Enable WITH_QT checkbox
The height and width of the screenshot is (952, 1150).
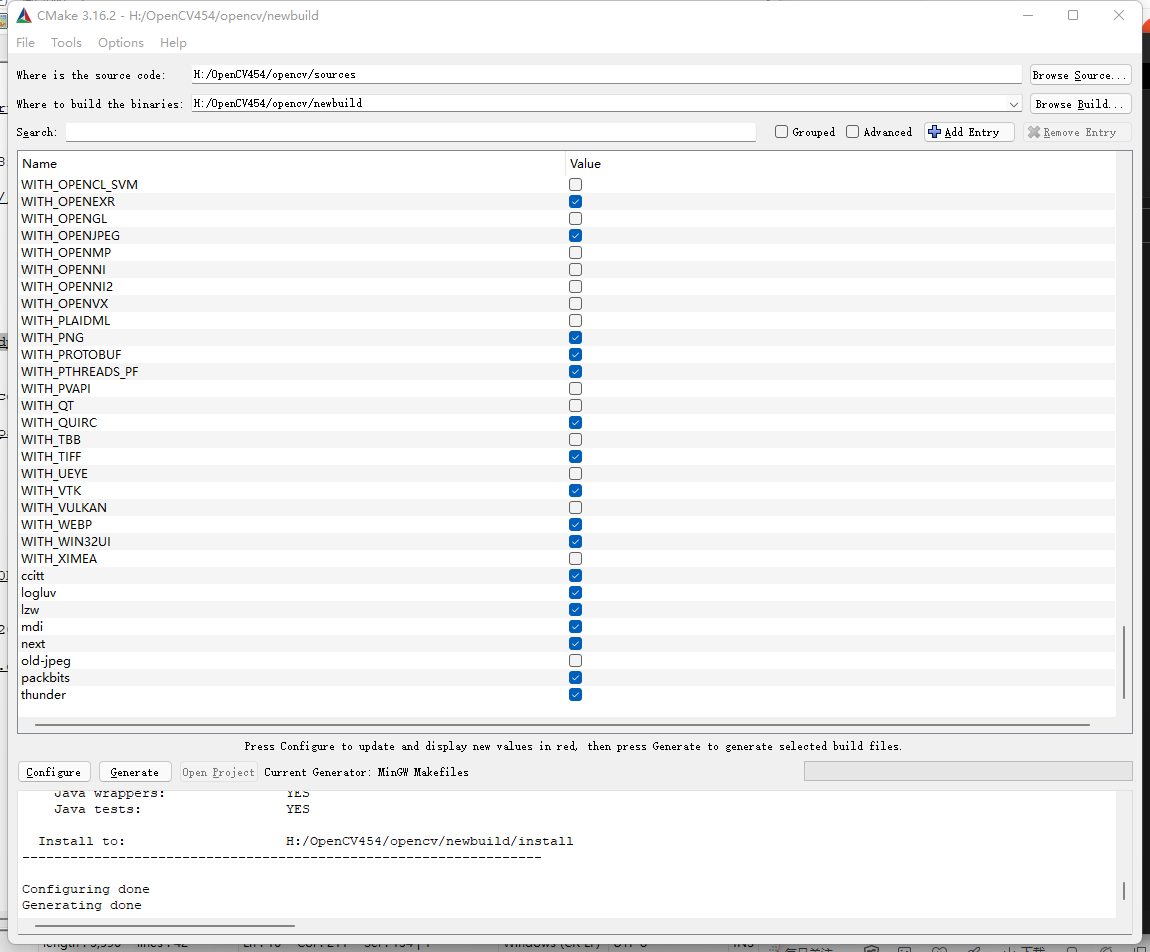tap(576, 406)
